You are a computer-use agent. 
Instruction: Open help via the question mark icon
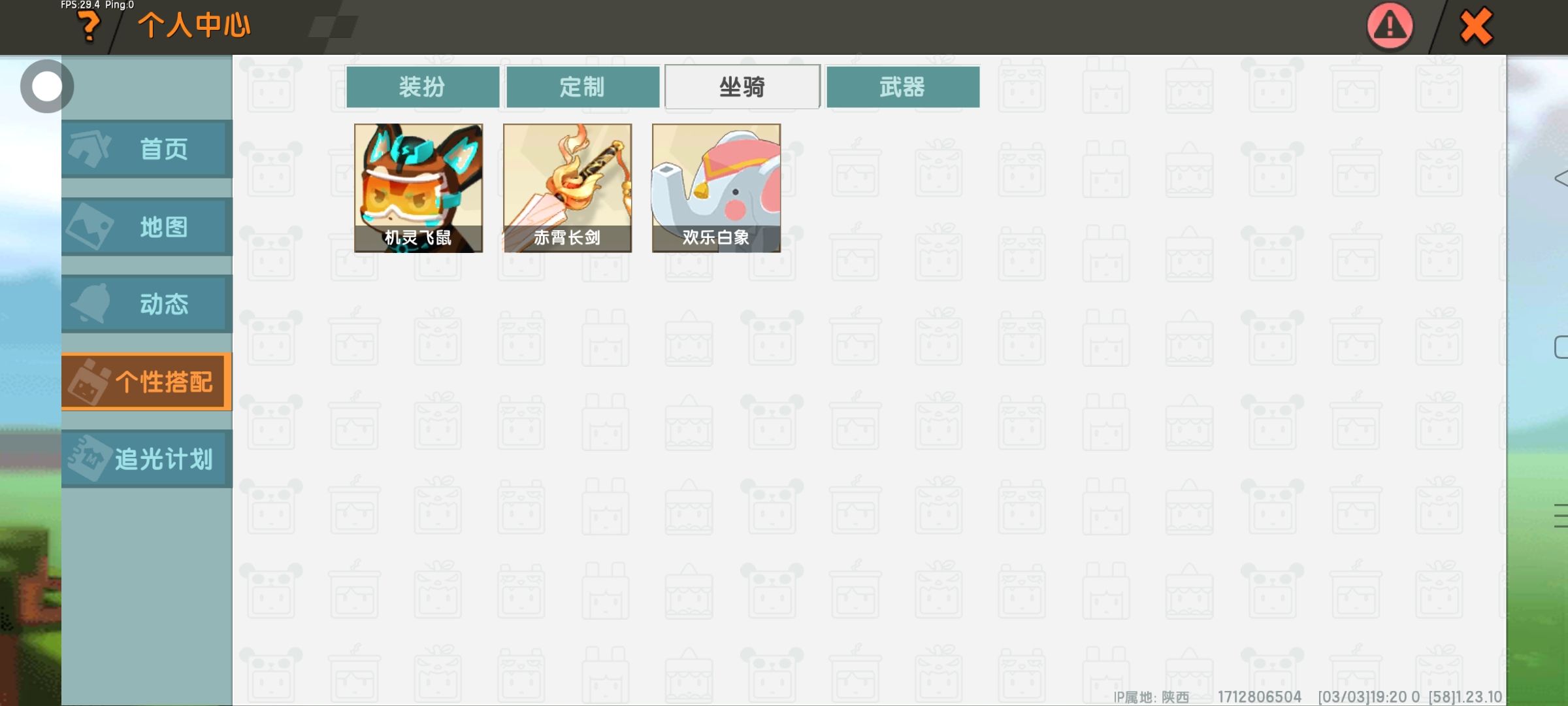tap(89, 27)
